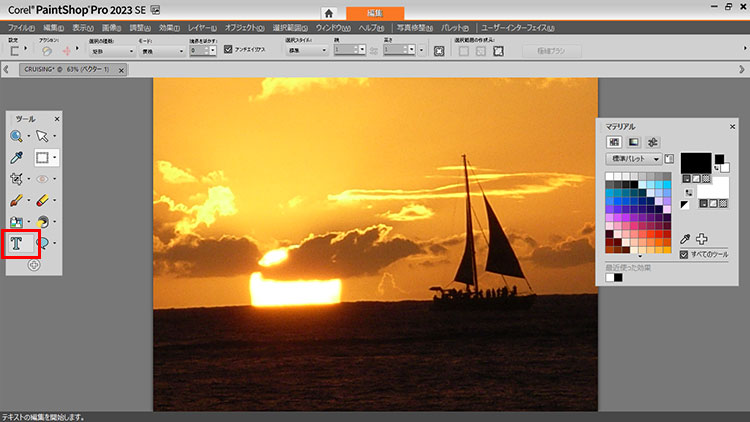Click the large black foreground color swatch
Viewport: 750px width, 422px height.
695,163
